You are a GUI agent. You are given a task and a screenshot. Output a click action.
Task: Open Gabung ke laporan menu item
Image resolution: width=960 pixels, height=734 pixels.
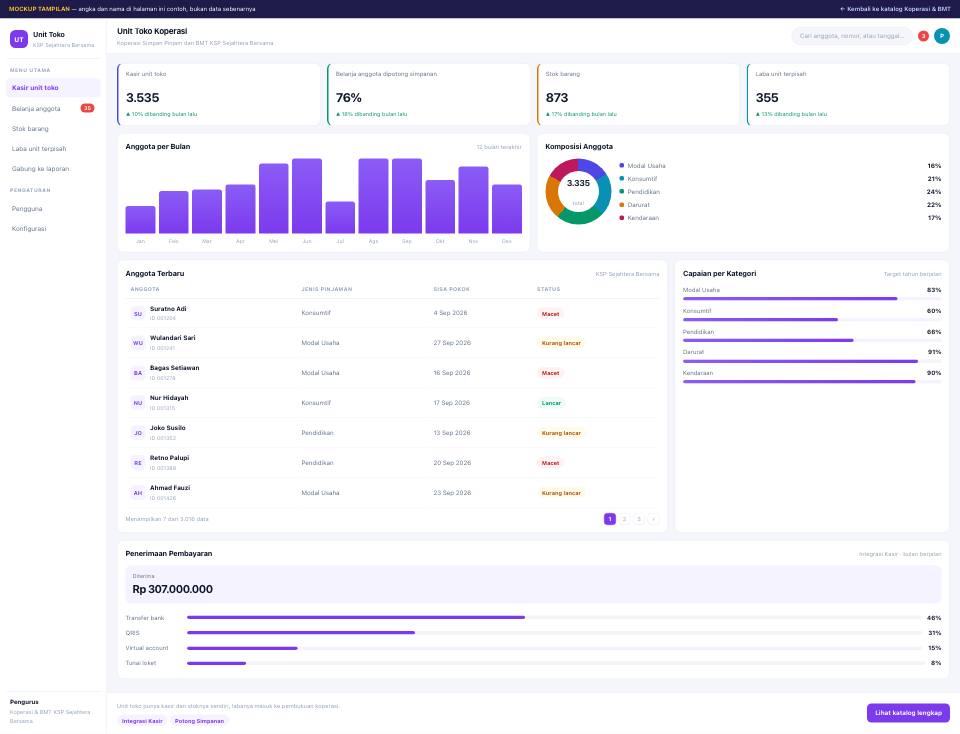53,168
